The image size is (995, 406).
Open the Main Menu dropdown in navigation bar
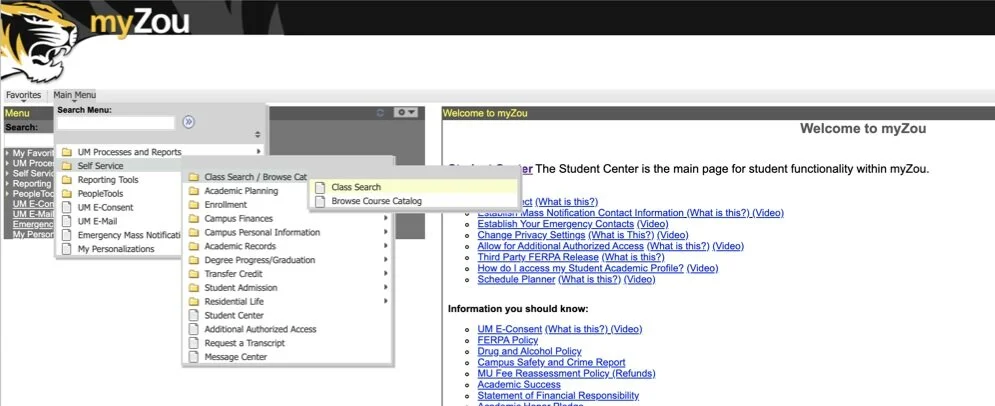pyautogui.click(x=75, y=95)
